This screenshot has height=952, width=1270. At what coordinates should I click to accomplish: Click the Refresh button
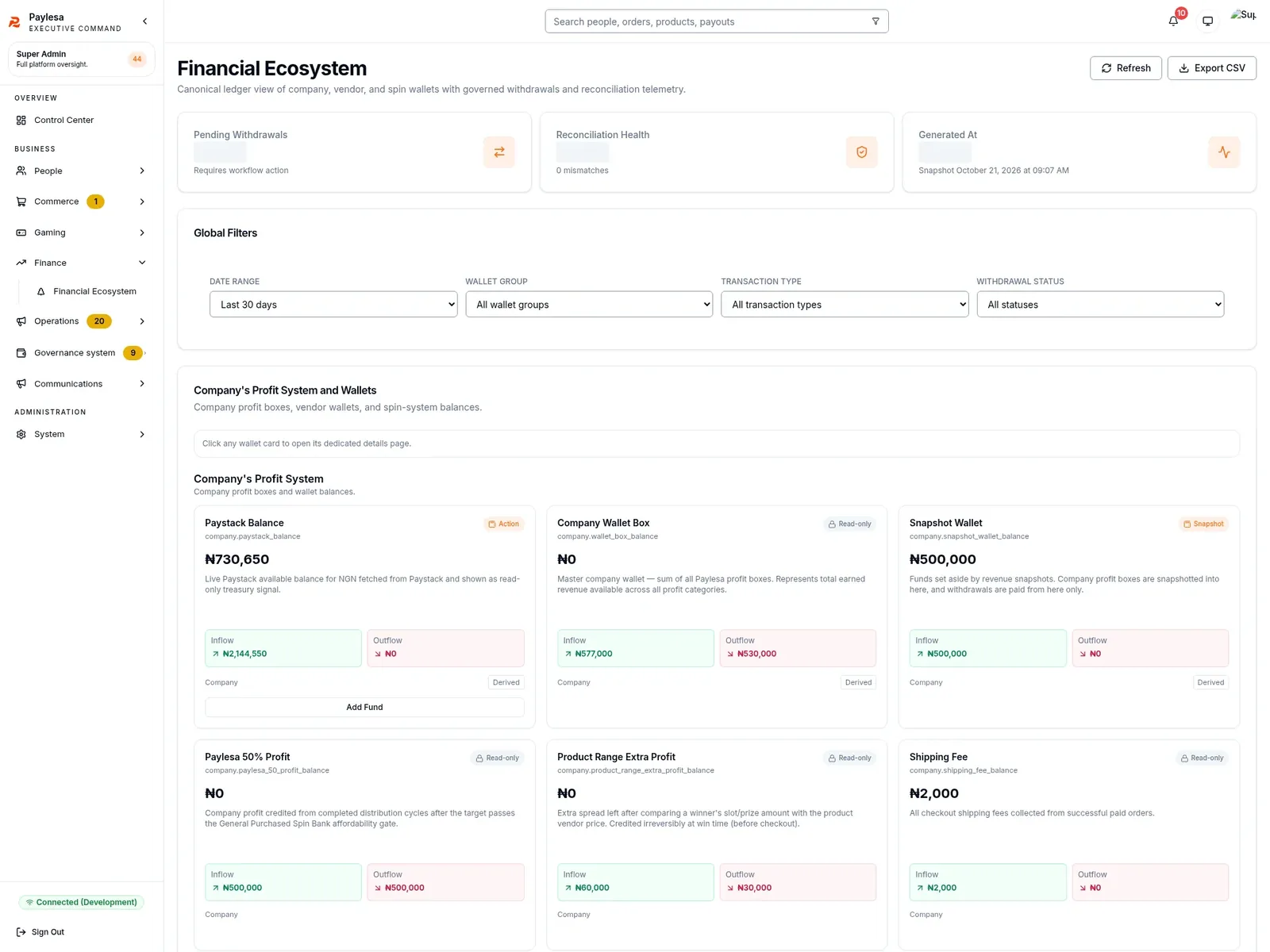[1126, 68]
